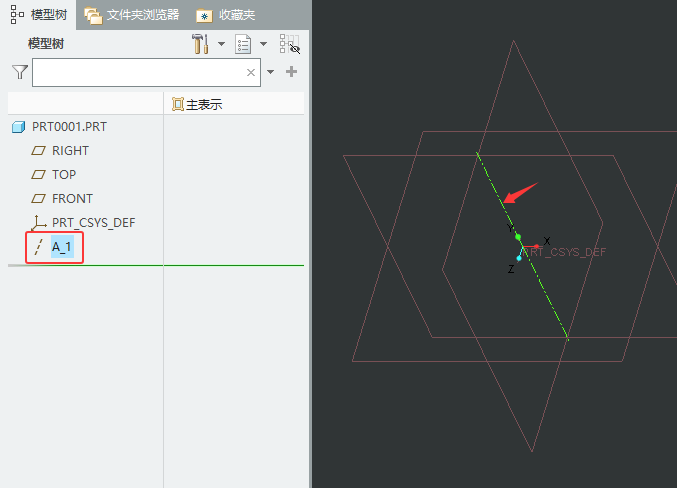
Task: Open the 收藏夹 tab
Action: click(226, 15)
